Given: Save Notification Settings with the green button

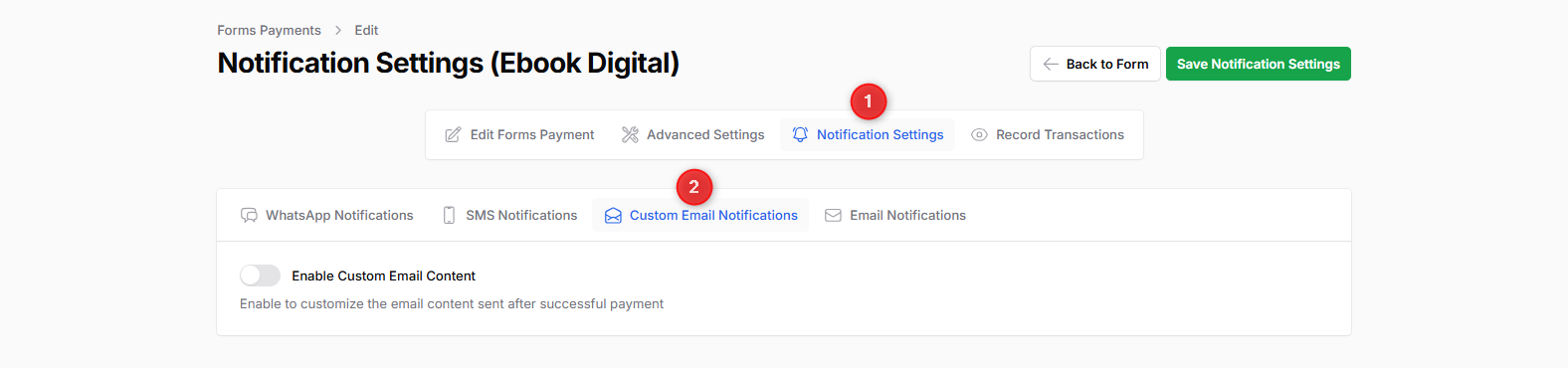Looking at the screenshot, I should (1259, 64).
